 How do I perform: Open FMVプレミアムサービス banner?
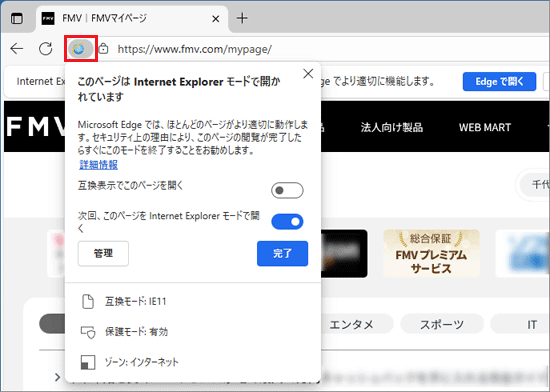coord(431,254)
